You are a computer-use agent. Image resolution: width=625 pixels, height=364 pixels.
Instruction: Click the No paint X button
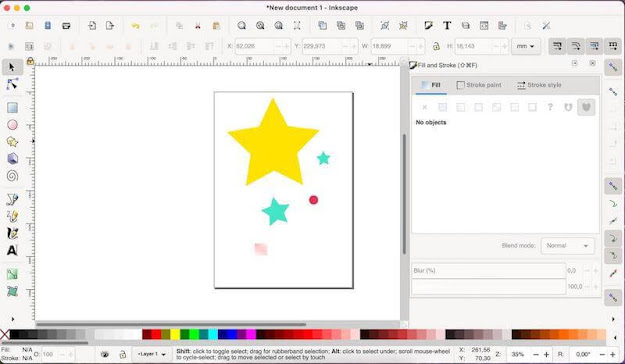tap(425, 107)
